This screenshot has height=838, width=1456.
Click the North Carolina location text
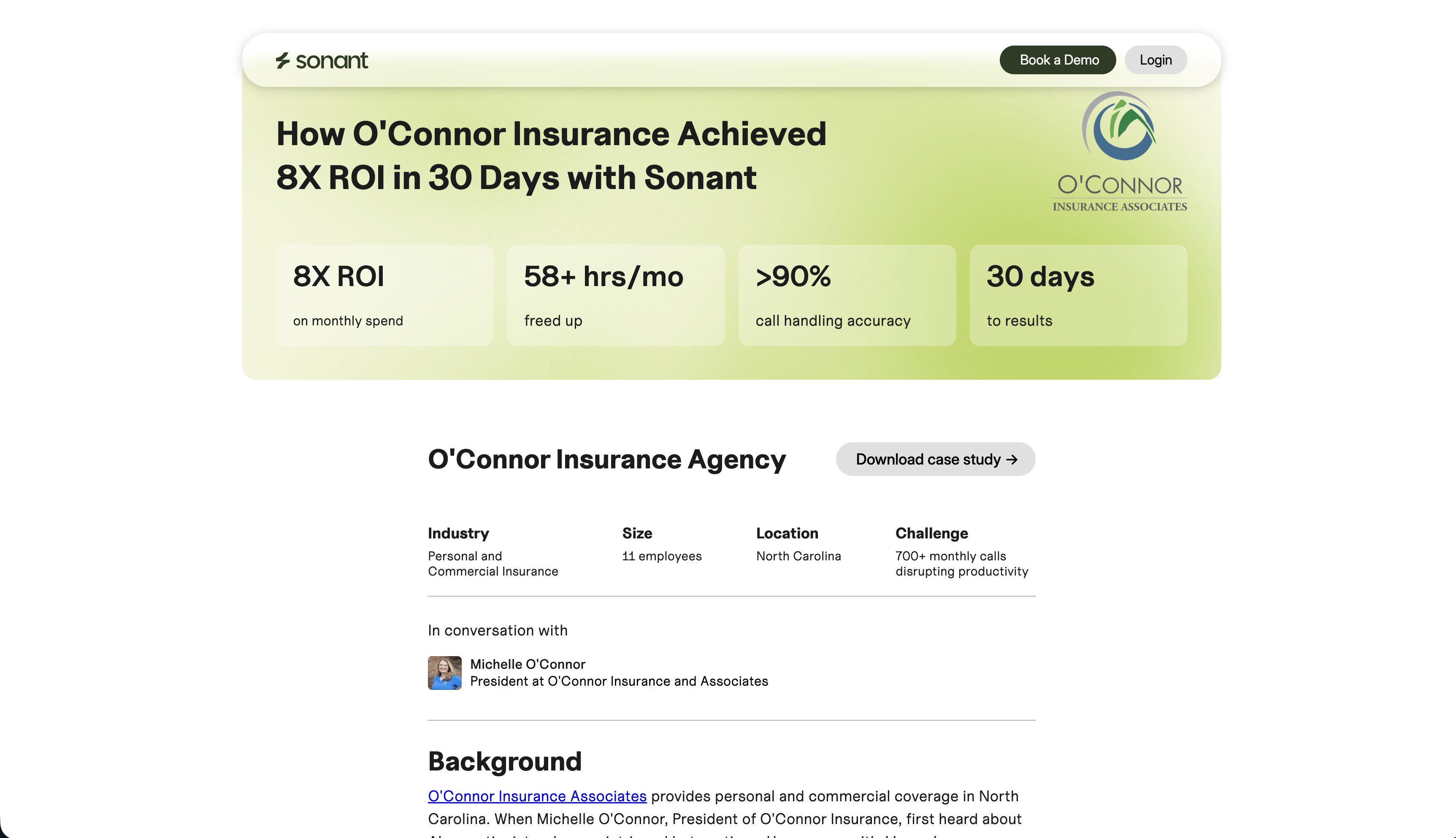click(x=798, y=556)
